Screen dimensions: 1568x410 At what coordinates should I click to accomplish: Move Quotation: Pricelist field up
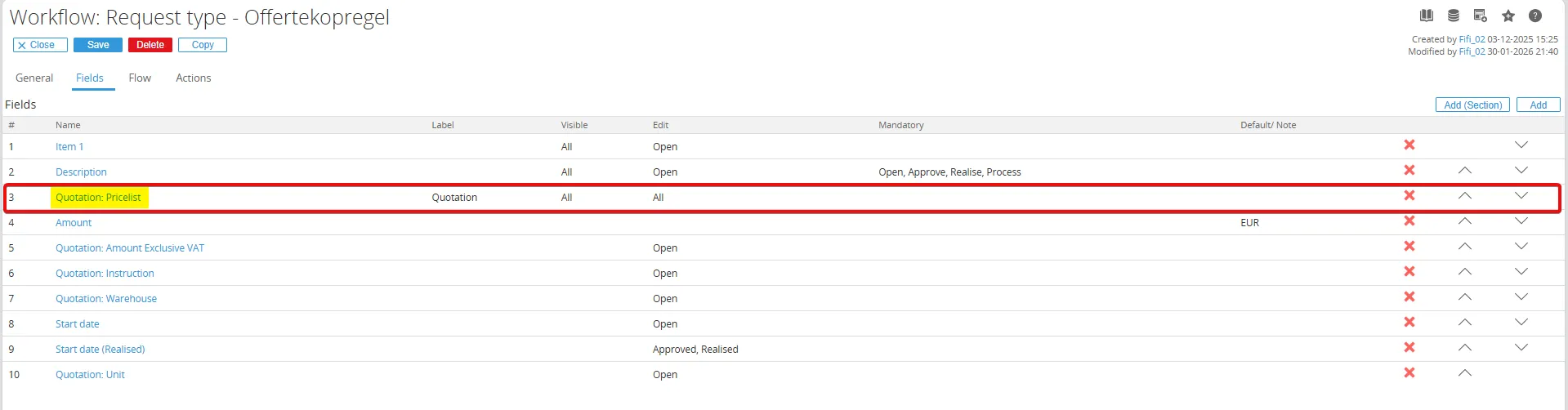1465,196
